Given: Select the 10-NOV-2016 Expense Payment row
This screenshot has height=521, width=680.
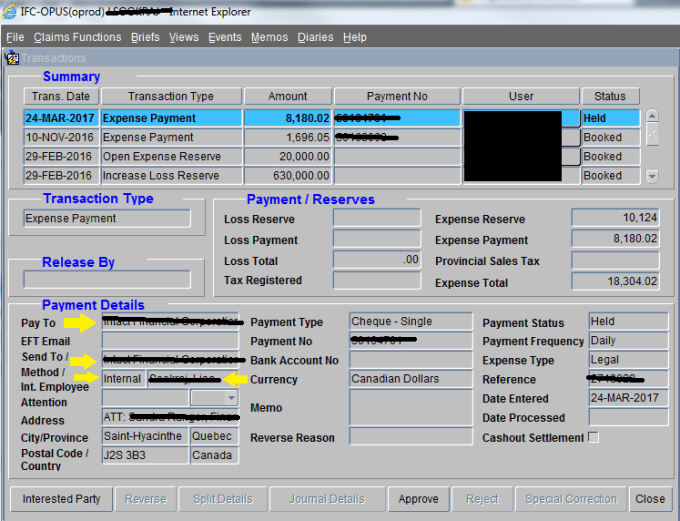Looking at the screenshot, I should [x=170, y=137].
